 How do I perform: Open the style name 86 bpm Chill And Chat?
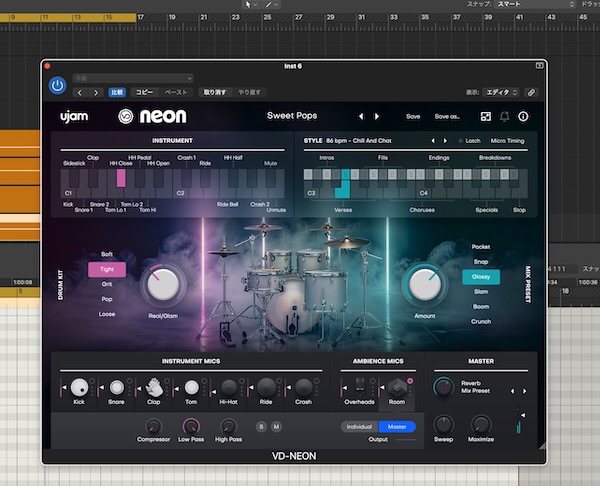tap(359, 140)
